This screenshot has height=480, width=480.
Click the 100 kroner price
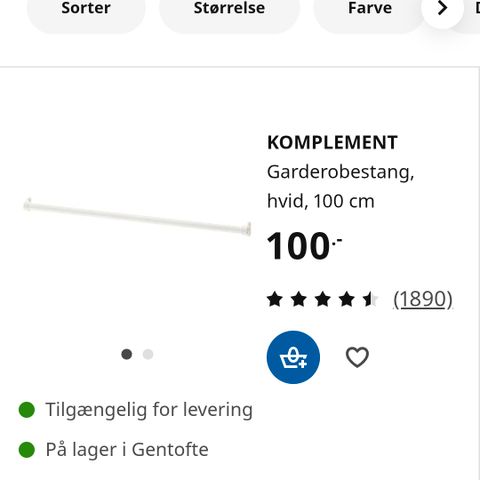(x=304, y=246)
